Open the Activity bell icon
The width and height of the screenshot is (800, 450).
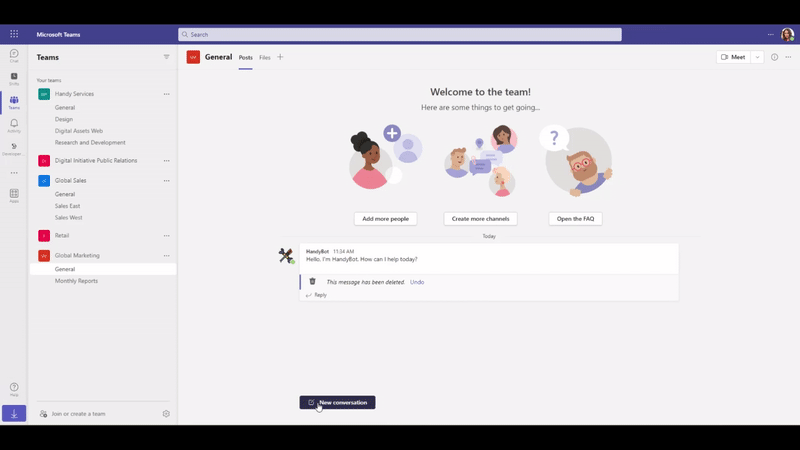(14, 126)
